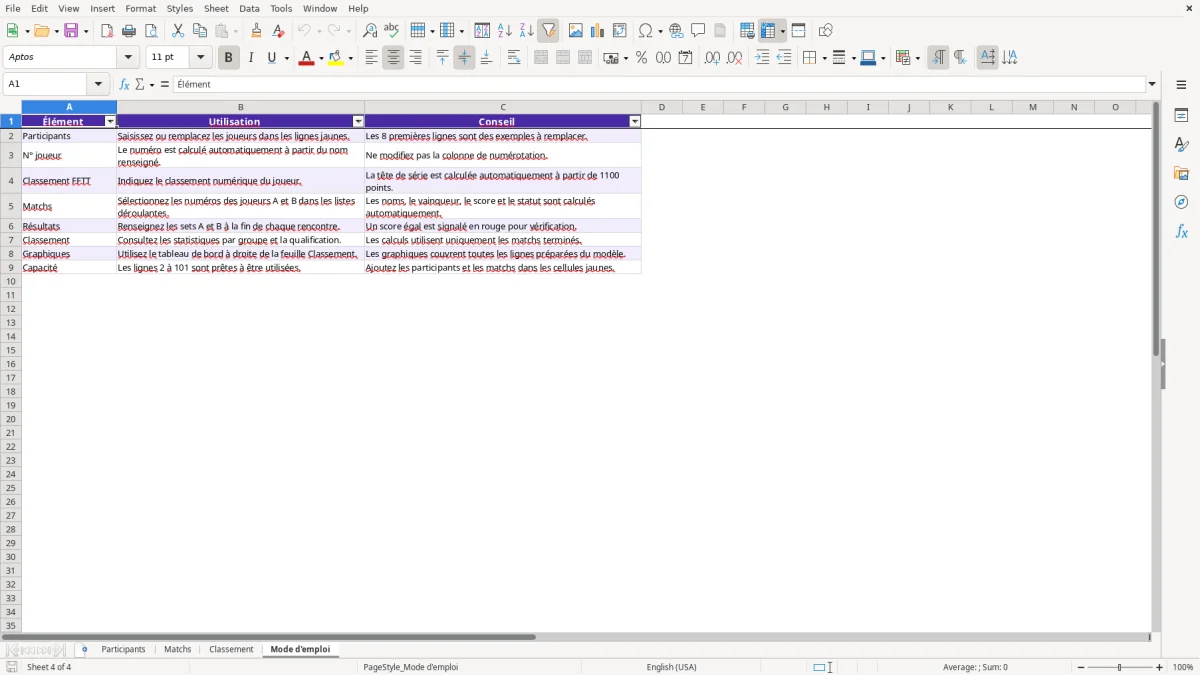The height and width of the screenshot is (675, 1200).
Task: Open filter dropdown on Élément header
Action: [110, 122]
